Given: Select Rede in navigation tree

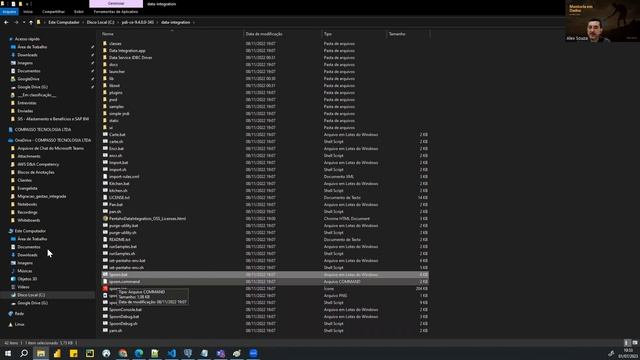Looking at the screenshot, I should click(19, 314).
